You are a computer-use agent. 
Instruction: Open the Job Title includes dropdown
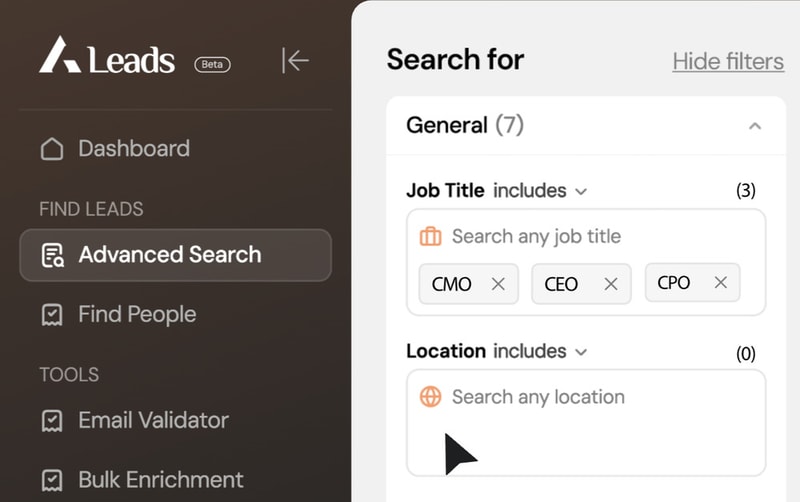coord(540,190)
